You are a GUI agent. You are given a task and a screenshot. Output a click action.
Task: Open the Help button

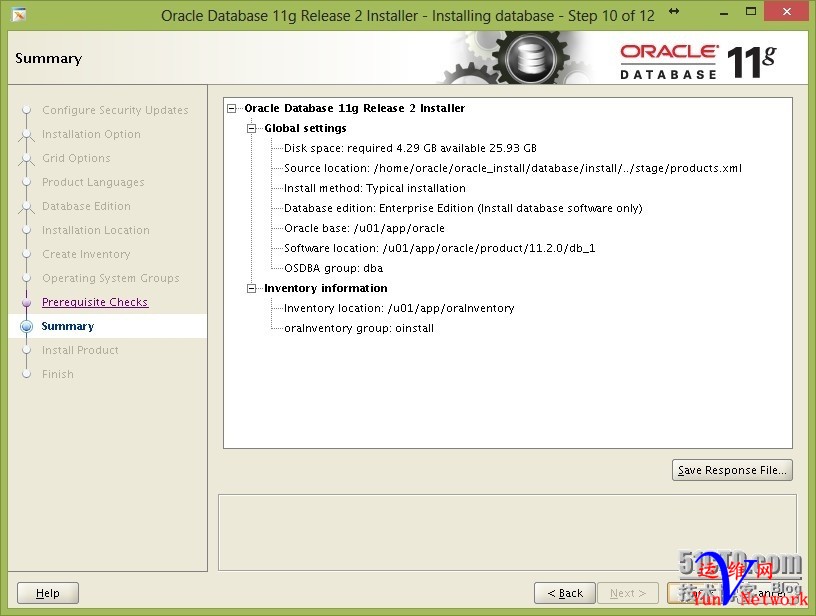[48, 593]
